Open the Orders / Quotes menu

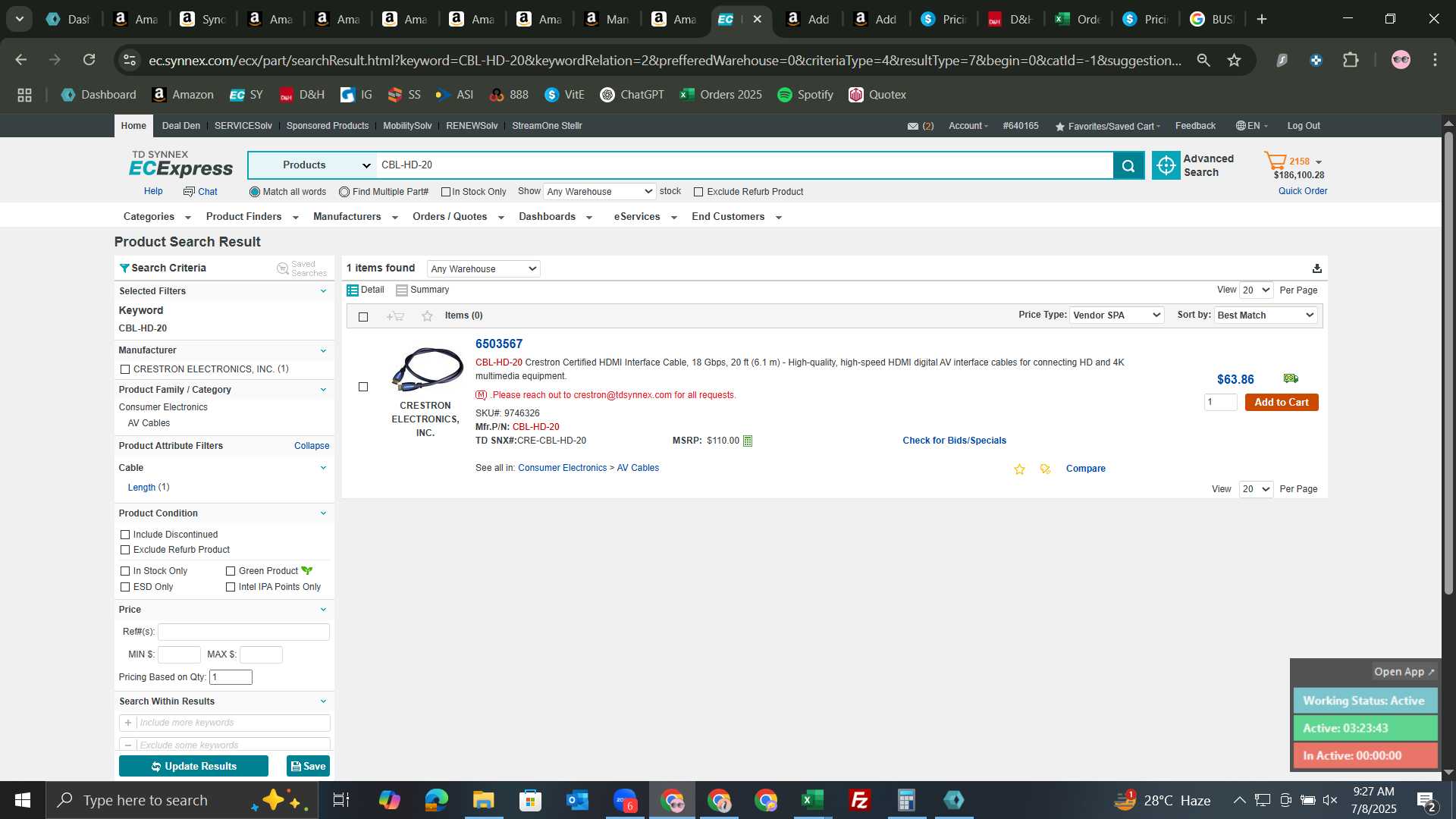point(458,217)
